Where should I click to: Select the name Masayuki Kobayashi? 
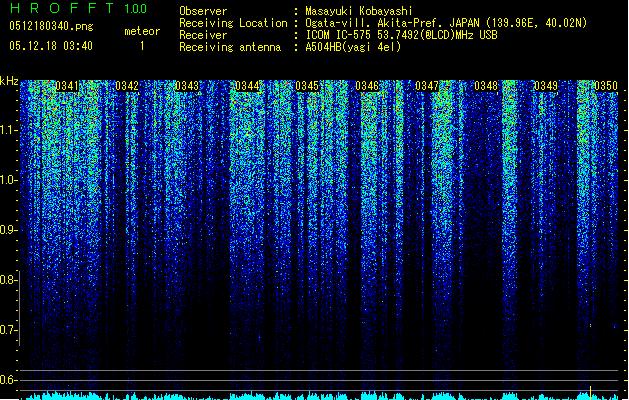click(x=359, y=11)
